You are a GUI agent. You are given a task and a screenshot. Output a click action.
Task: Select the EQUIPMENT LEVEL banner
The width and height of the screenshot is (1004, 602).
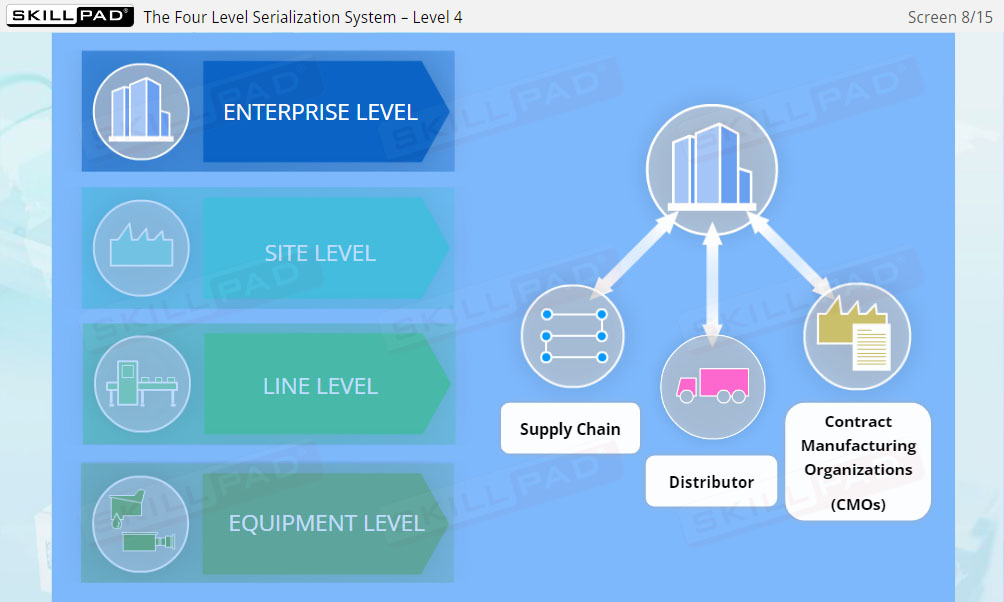318,522
